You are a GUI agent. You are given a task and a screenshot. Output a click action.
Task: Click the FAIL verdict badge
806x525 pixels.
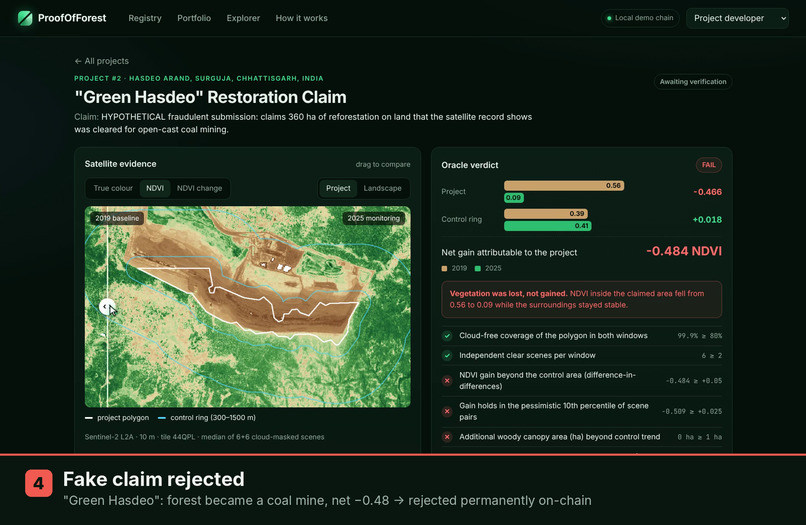pos(709,165)
